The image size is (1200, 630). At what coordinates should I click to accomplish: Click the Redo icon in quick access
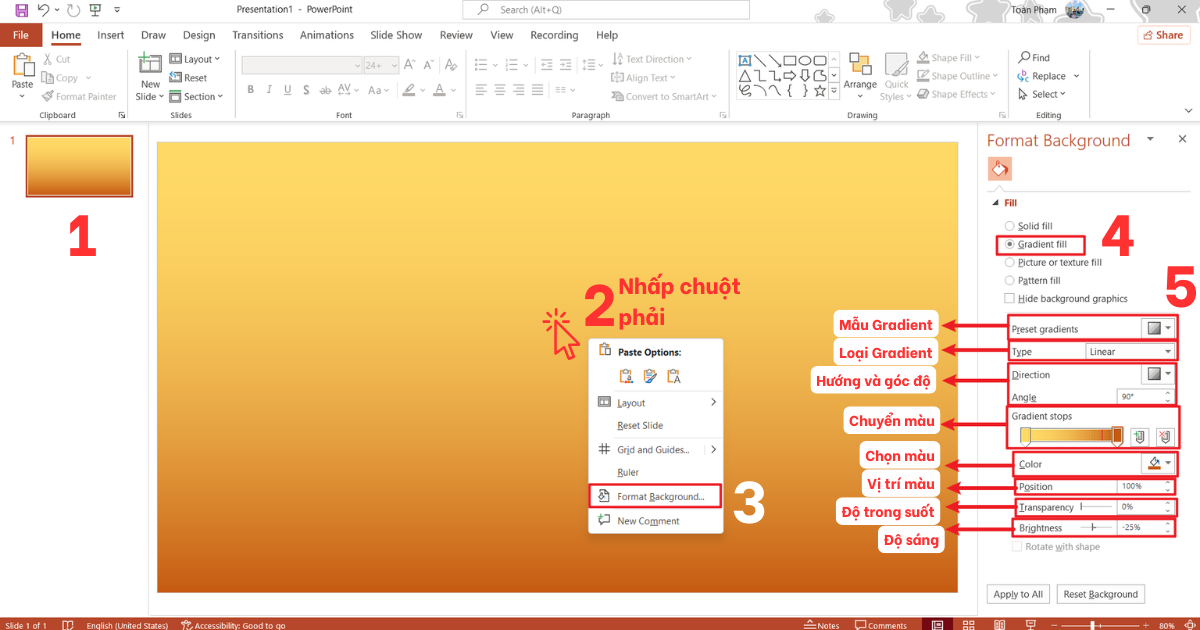pyautogui.click(x=73, y=10)
